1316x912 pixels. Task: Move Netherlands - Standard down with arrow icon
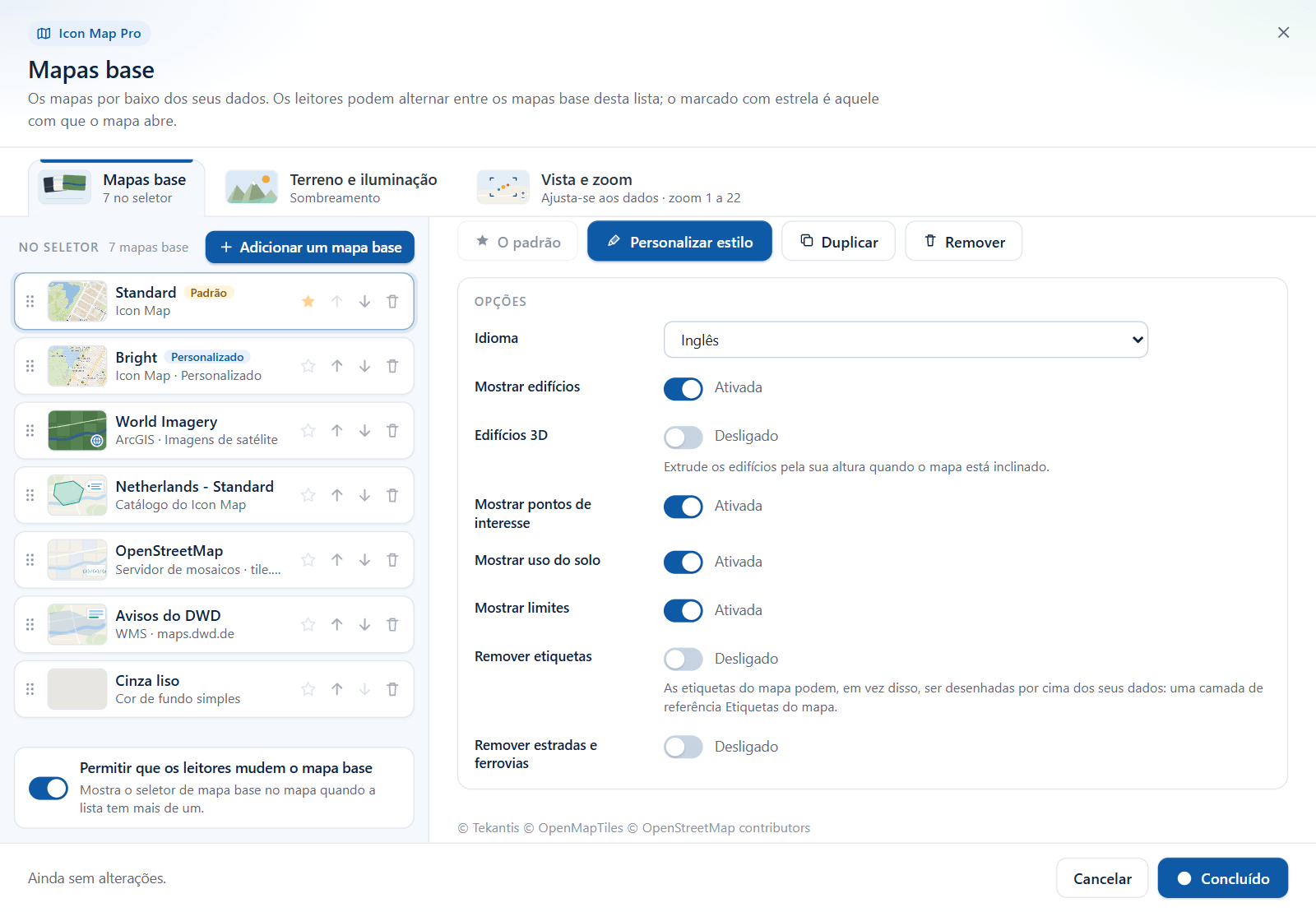click(x=364, y=495)
